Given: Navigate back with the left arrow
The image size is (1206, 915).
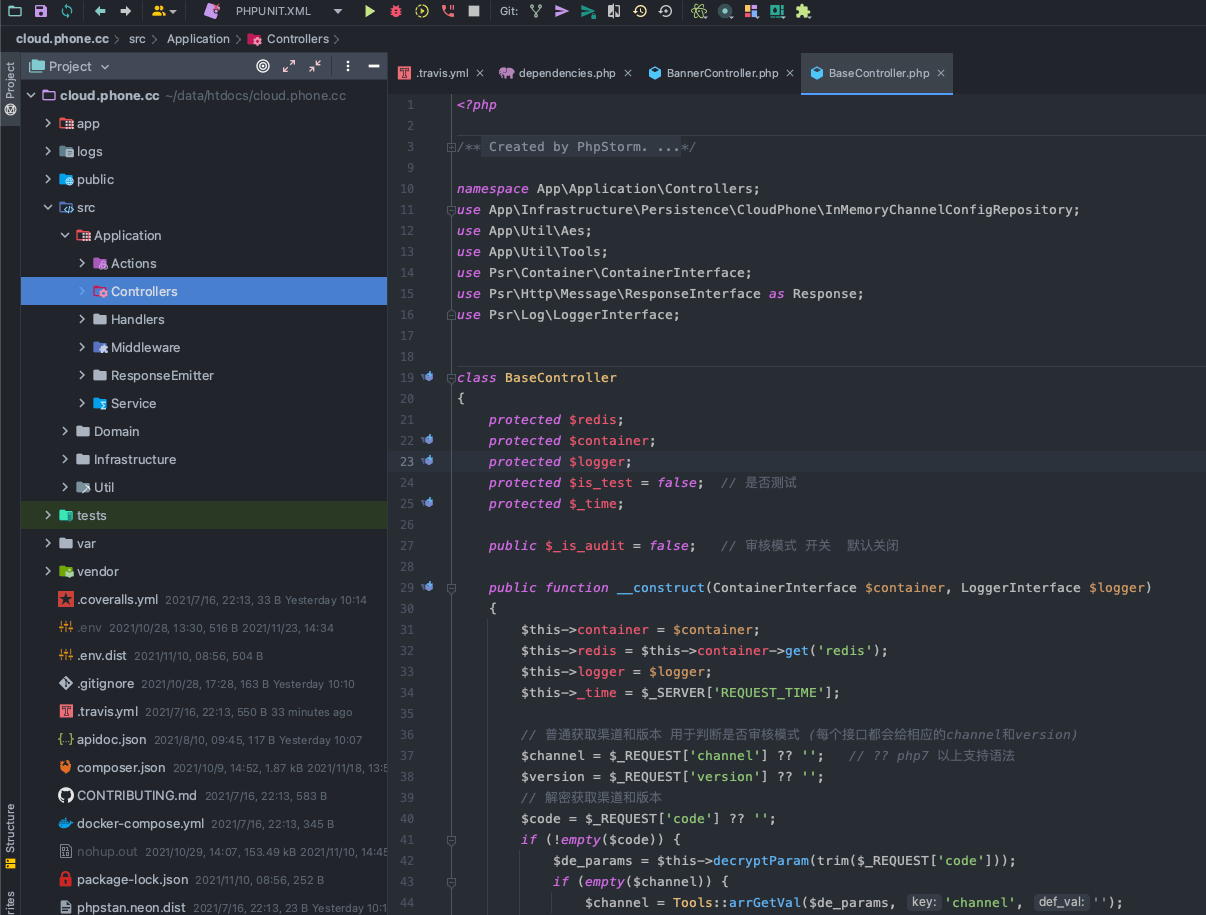Looking at the screenshot, I should (100, 11).
